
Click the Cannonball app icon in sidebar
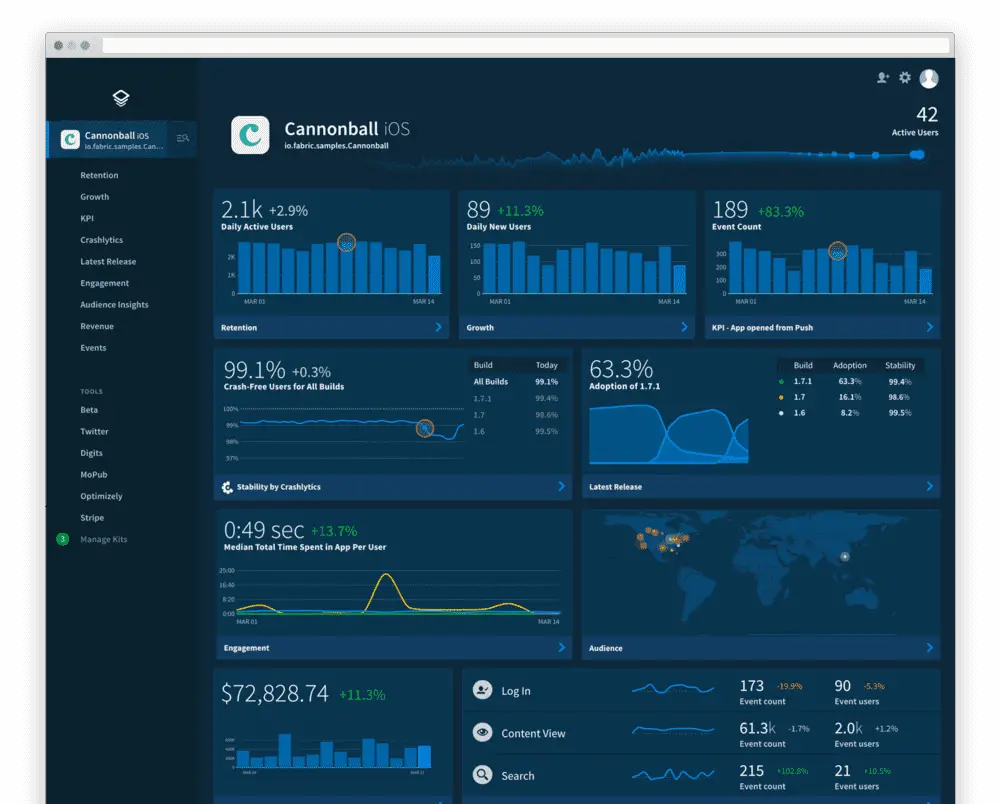(x=70, y=139)
